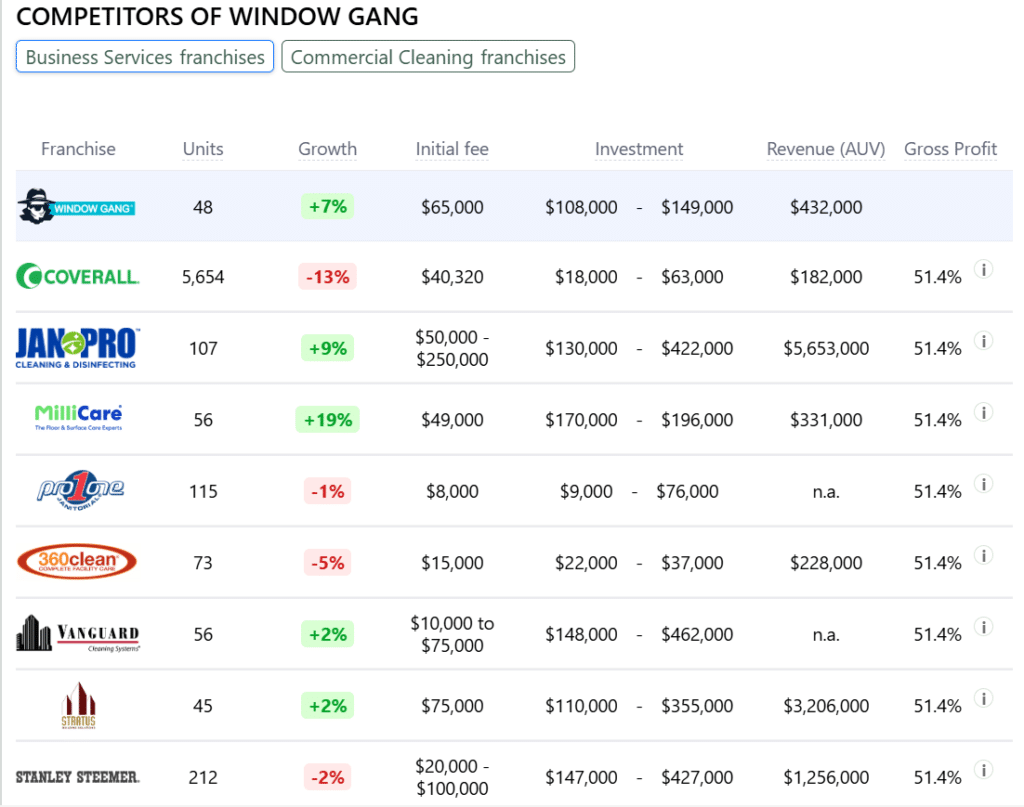
Task: Click the $50,000 - $250,000 fee for Jan-Pro
Action: pyautogui.click(x=452, y=348)
